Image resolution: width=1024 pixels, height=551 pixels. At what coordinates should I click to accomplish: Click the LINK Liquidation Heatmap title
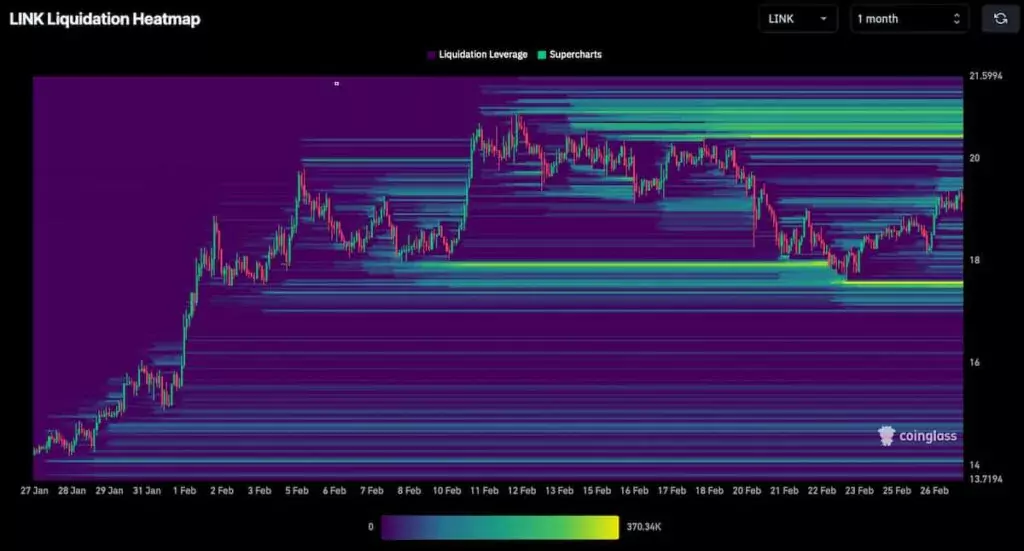pos(105,19)
